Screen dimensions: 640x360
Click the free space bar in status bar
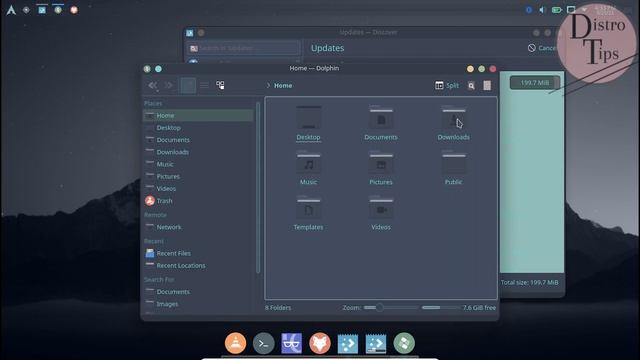441,307
